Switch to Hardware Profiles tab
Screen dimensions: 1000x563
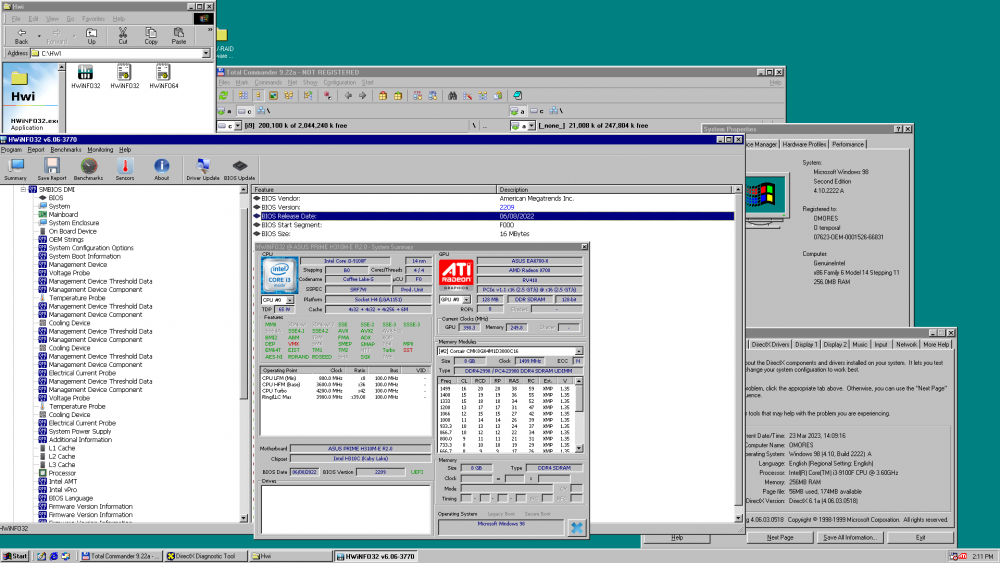804,145
